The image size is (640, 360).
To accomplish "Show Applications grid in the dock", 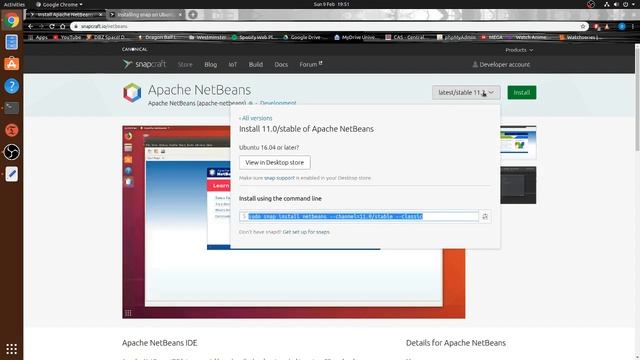I will (x=11, y=349).
